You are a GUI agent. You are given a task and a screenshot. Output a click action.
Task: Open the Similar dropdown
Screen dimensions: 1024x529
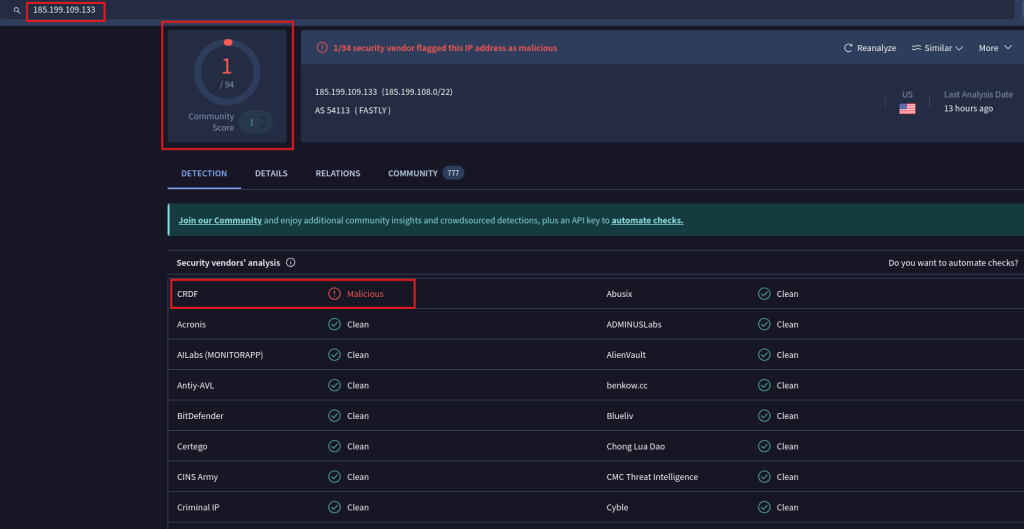pos(937,48)
